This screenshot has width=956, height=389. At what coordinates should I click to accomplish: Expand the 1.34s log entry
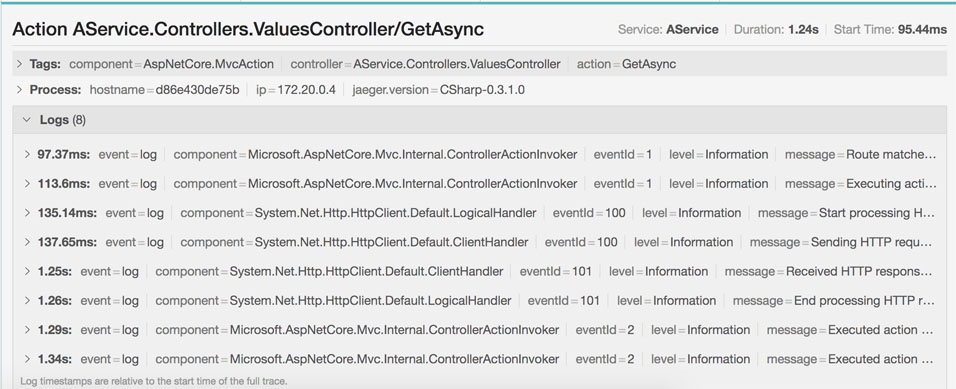(x=27, y=359)
